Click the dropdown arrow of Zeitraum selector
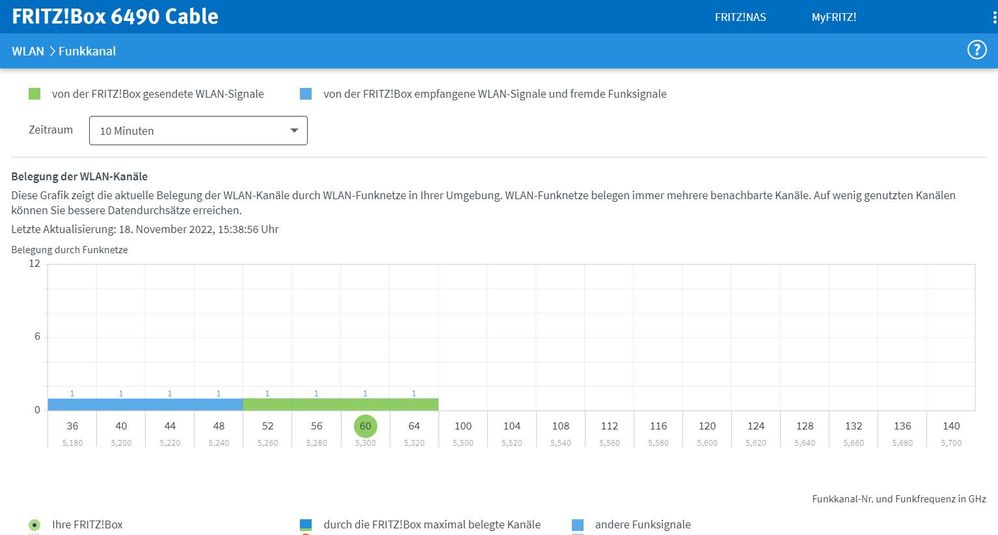998x535 pixels. click(x=294, y=130)
